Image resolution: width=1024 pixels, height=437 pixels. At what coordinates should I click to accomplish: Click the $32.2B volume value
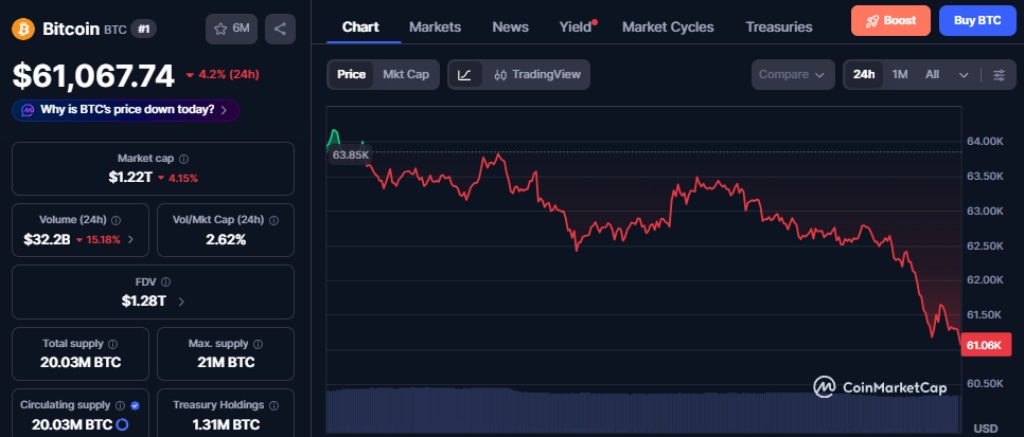[x=46, y=240]
